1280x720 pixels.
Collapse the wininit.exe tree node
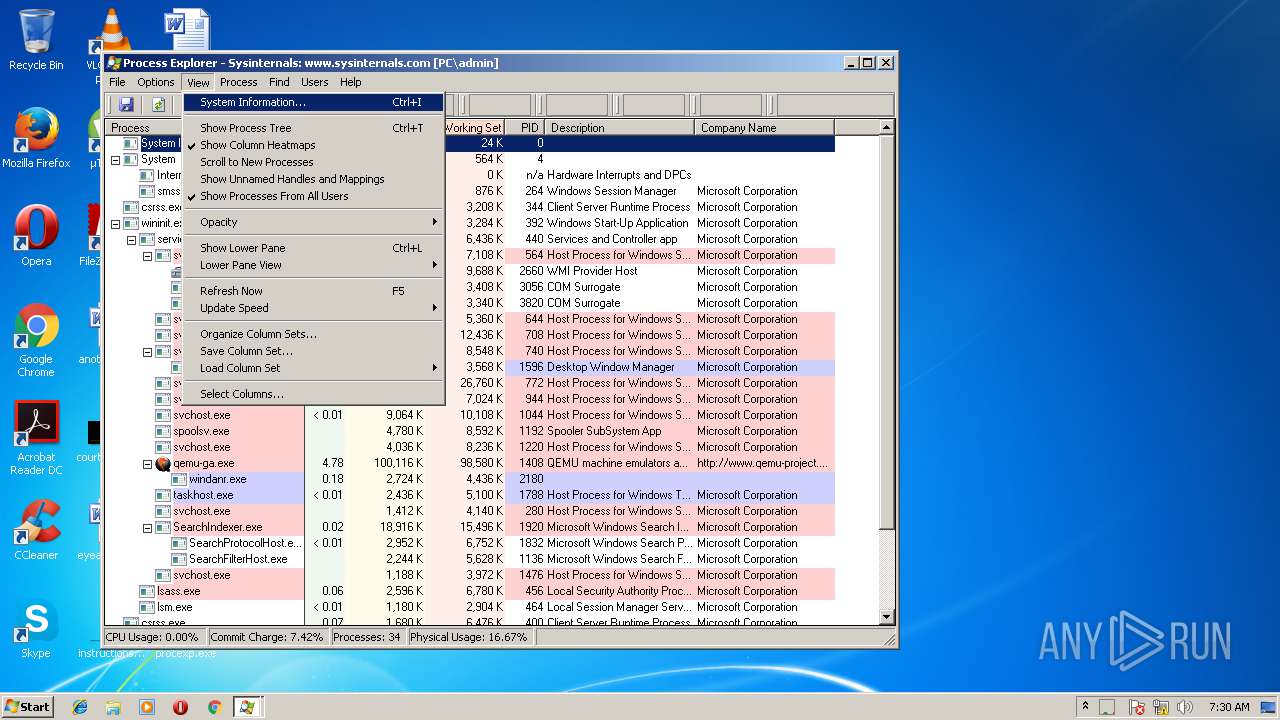115,223
